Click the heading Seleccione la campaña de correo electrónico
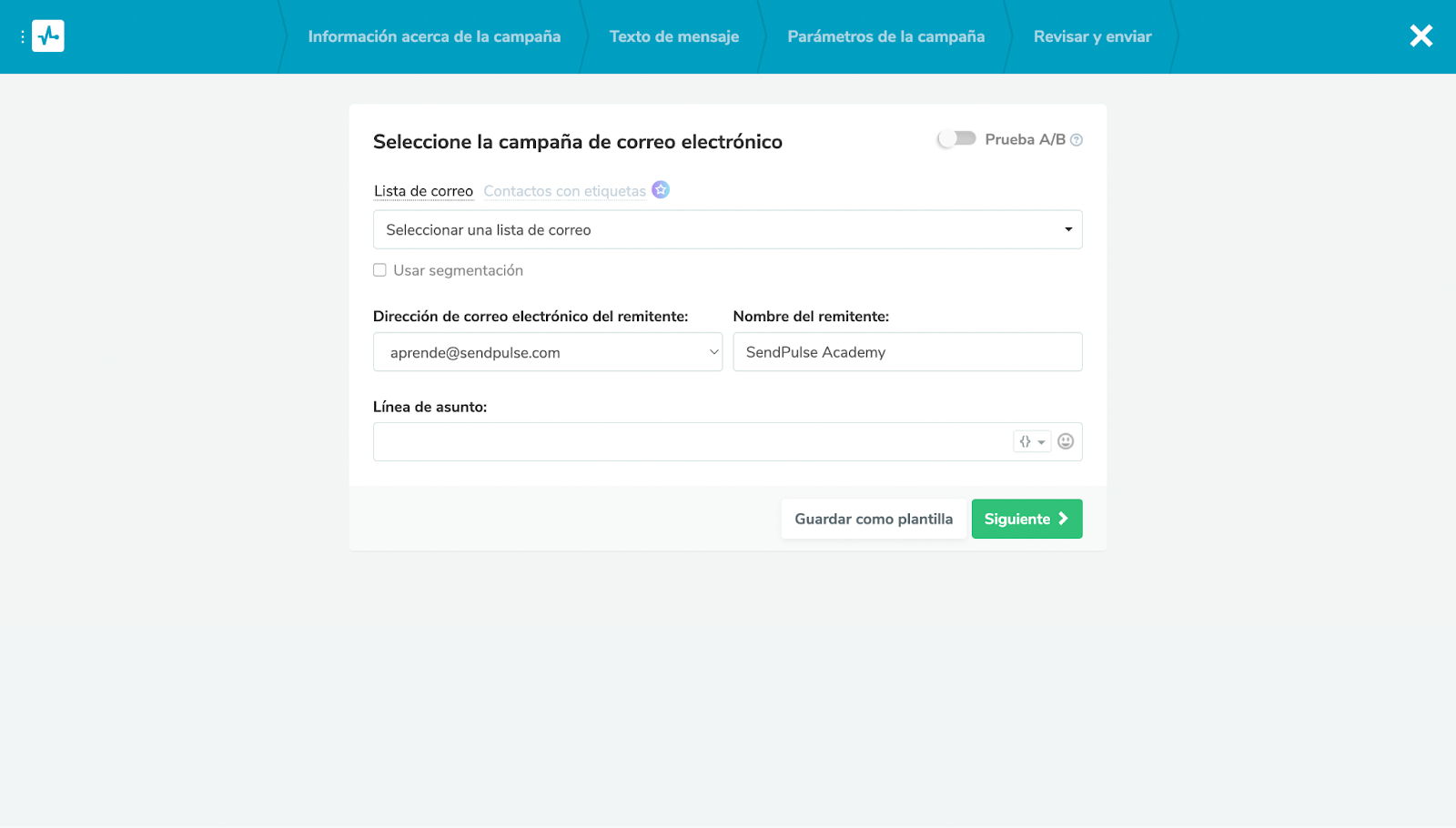The image size is (1456, 828). pyautogui.click(x=578, y=142)
